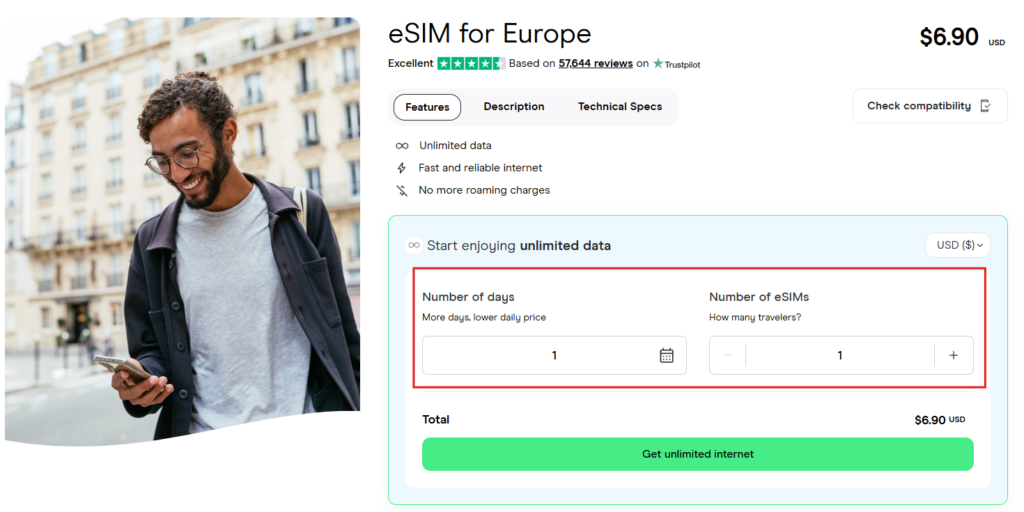Open the USD ($) currency dropdown
1024x512 pixels.
point(958,246)
